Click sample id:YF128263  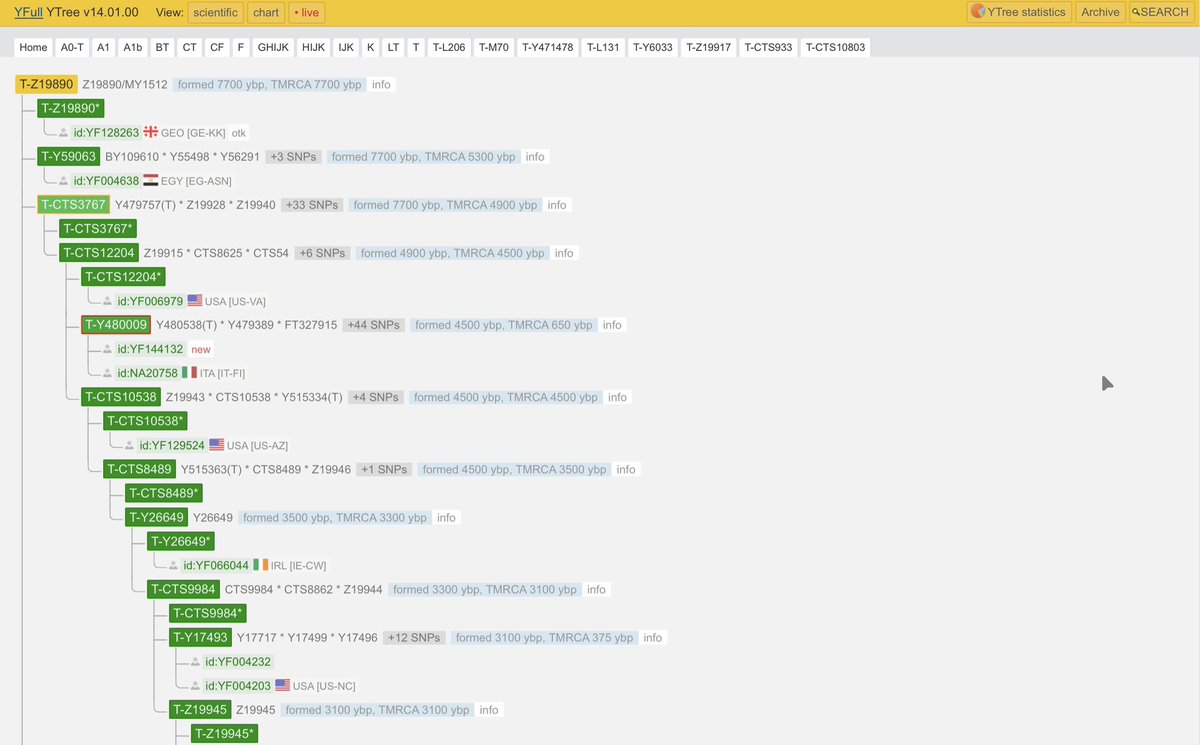pos(106,132)
